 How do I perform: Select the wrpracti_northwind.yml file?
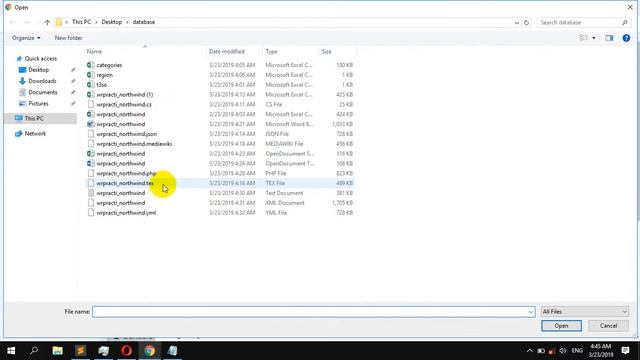(126, 213)
